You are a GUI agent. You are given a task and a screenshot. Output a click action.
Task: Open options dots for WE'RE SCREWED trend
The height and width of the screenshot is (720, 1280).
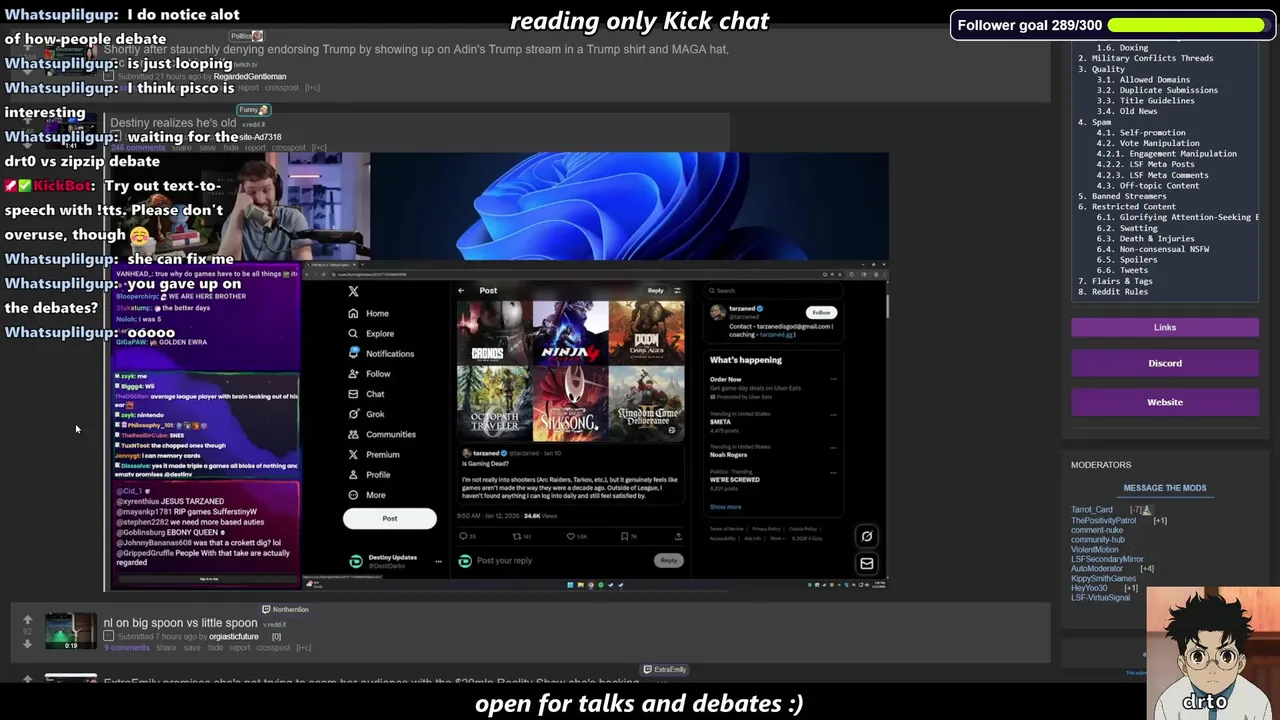point(833,472)
